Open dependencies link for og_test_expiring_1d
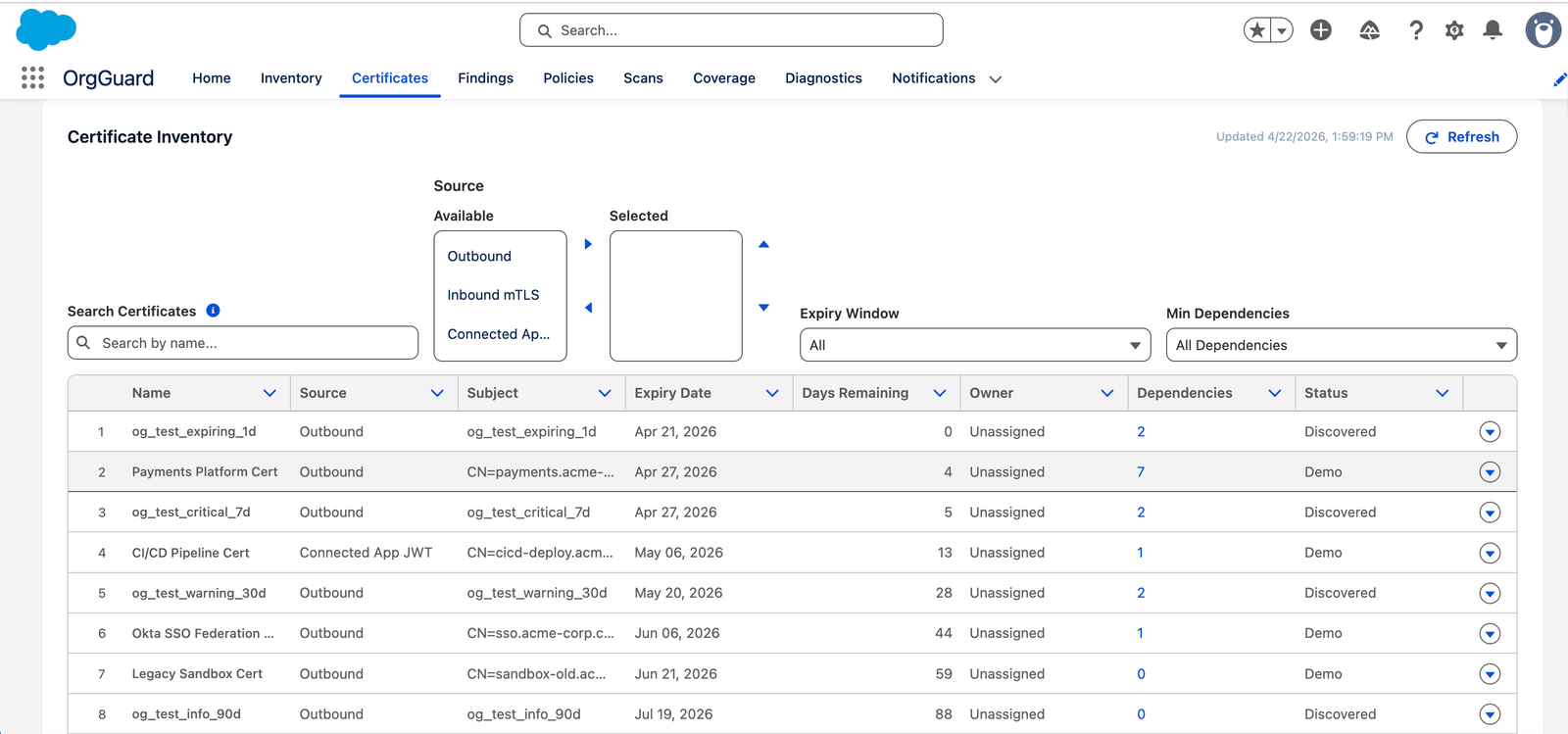Screen dimensions: 1568x734 [1141, 432]
